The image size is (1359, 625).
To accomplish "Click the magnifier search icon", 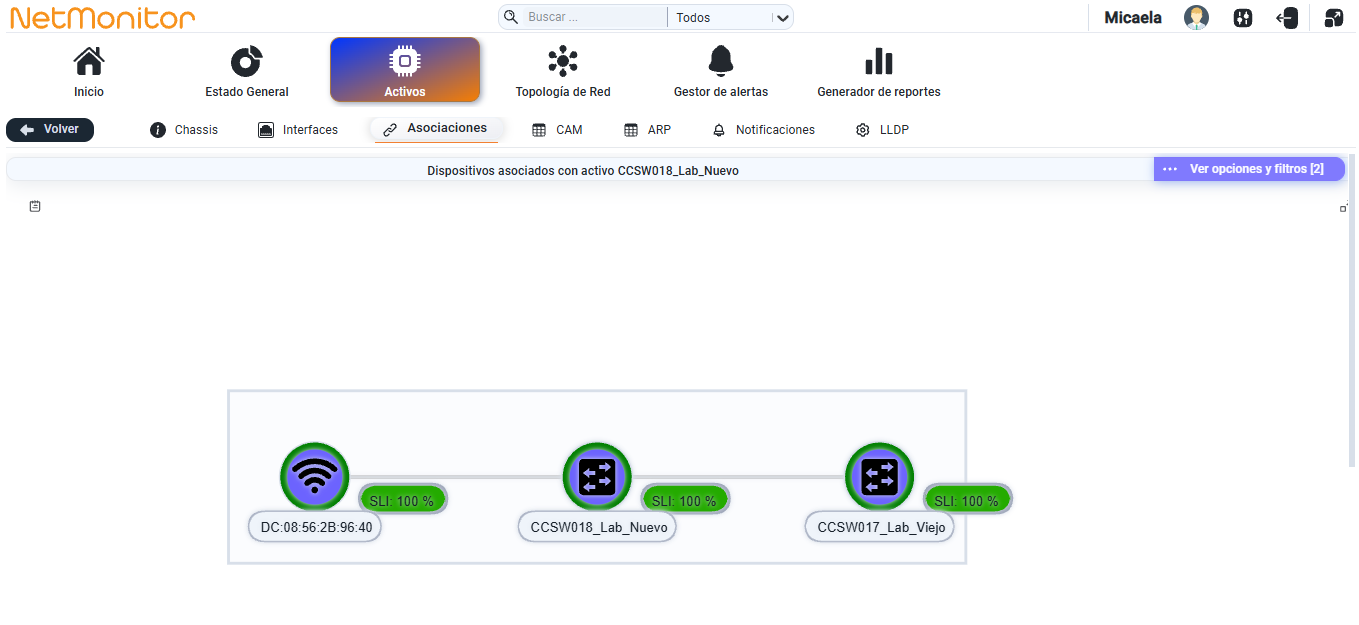I will click(x=511, y=17).
